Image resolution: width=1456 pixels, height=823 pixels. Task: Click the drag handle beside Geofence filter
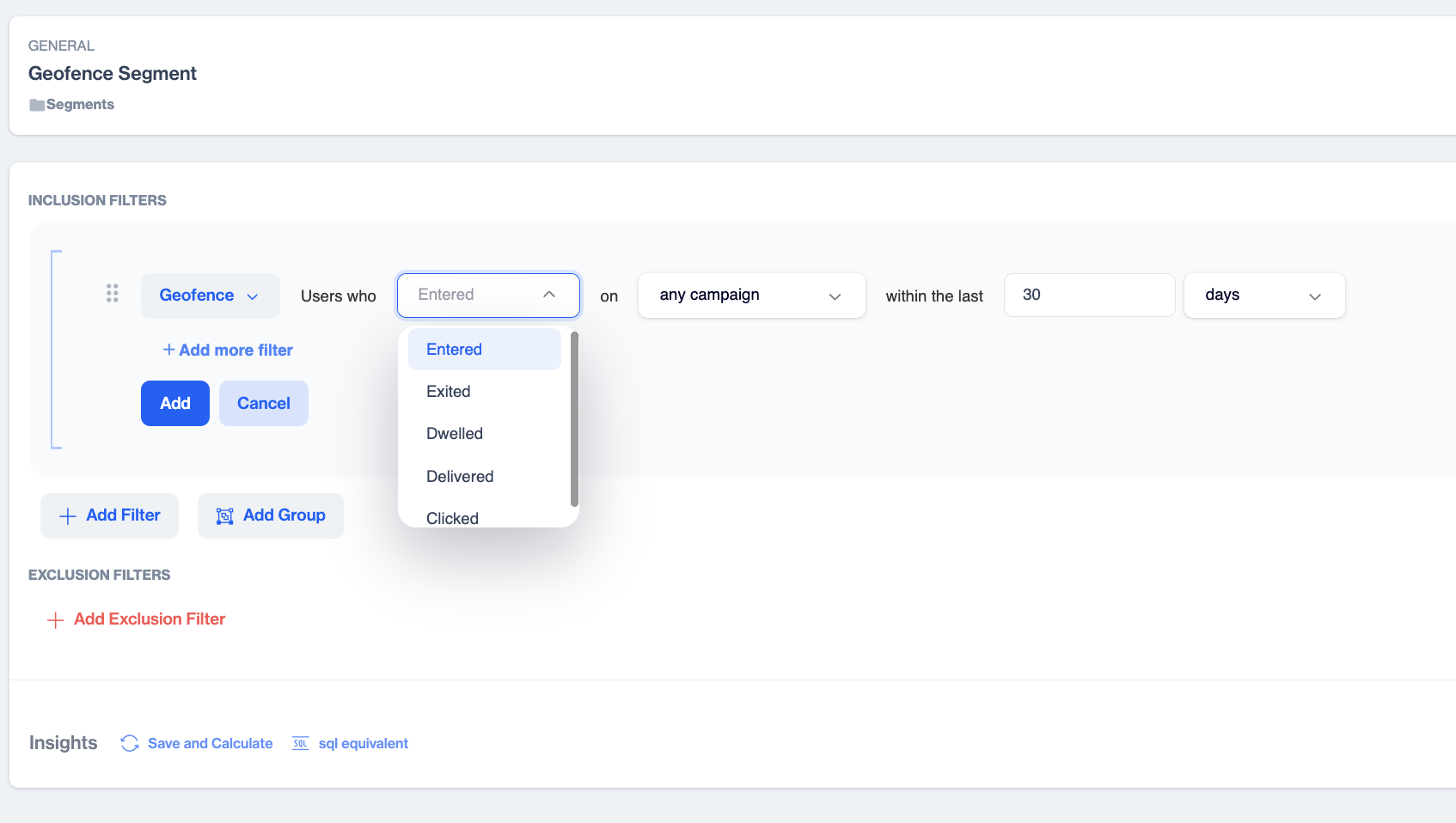click(x=113, y=293)
